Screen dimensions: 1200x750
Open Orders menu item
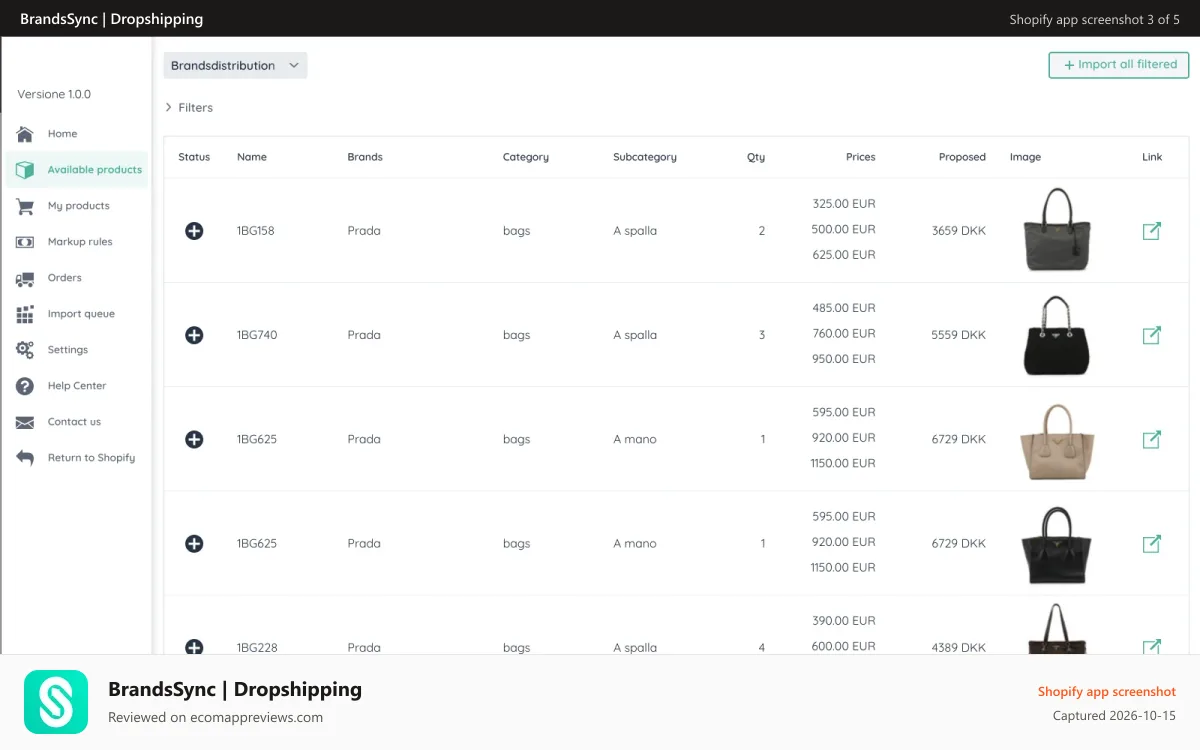point(65,278)
